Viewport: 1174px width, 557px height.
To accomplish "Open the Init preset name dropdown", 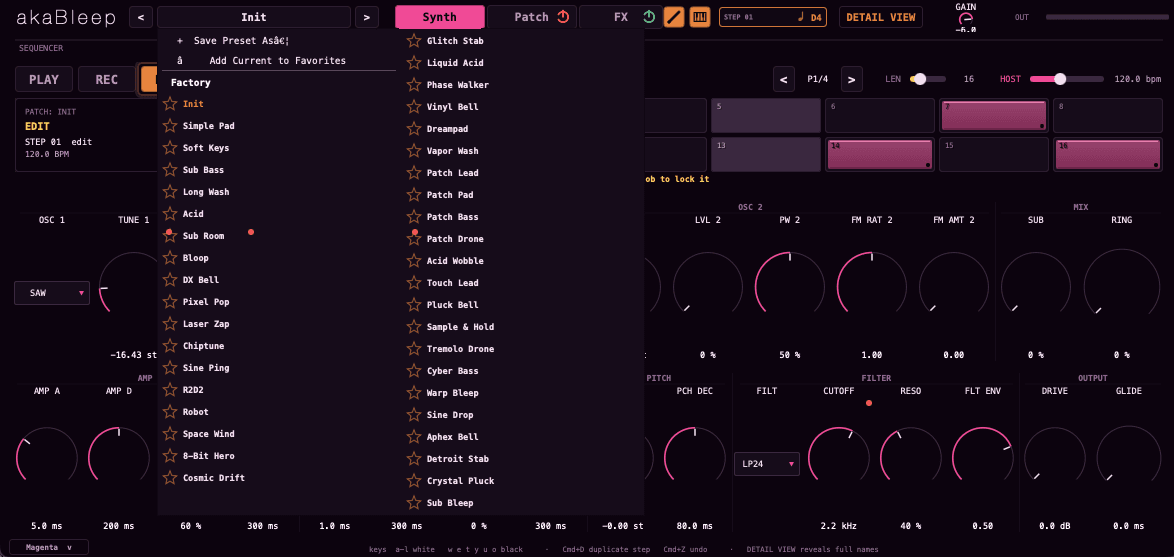I will (254, 16).
